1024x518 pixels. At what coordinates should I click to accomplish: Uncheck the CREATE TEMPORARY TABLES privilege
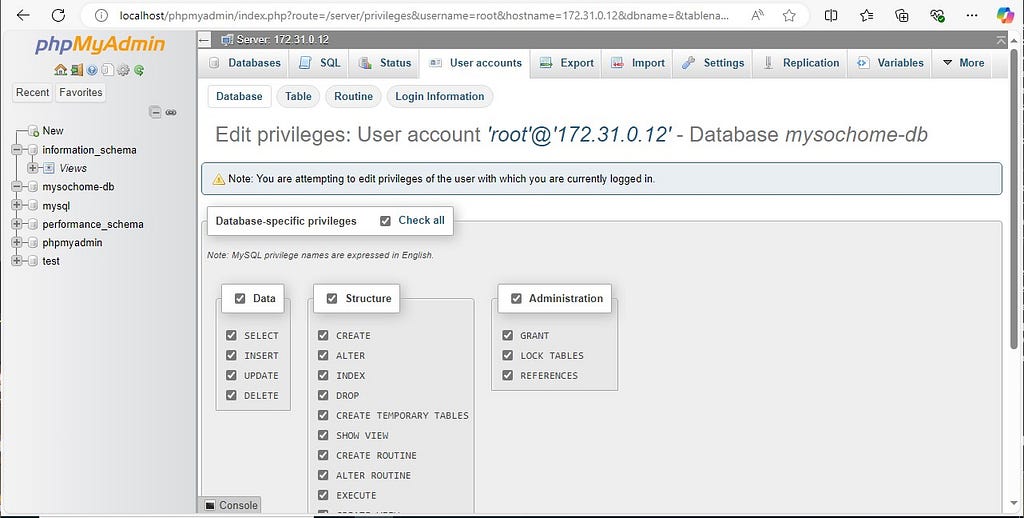click(323, 415)
